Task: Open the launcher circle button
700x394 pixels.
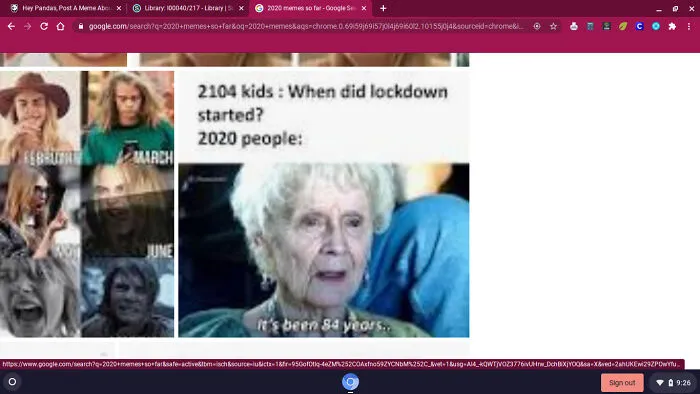Action: click(12, 382)
